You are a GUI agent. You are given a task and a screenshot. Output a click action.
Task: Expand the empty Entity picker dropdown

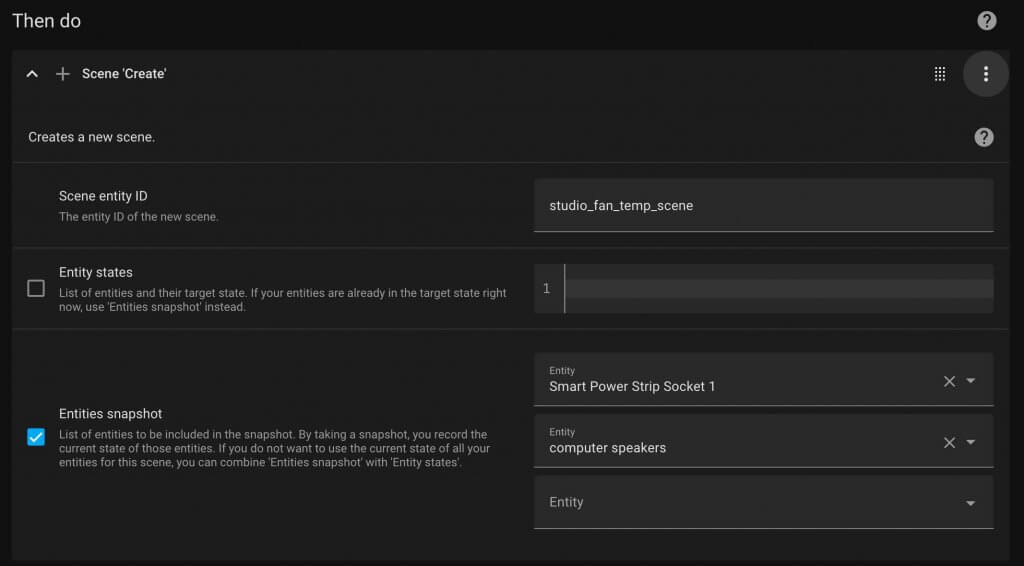(x=970, y=503)
